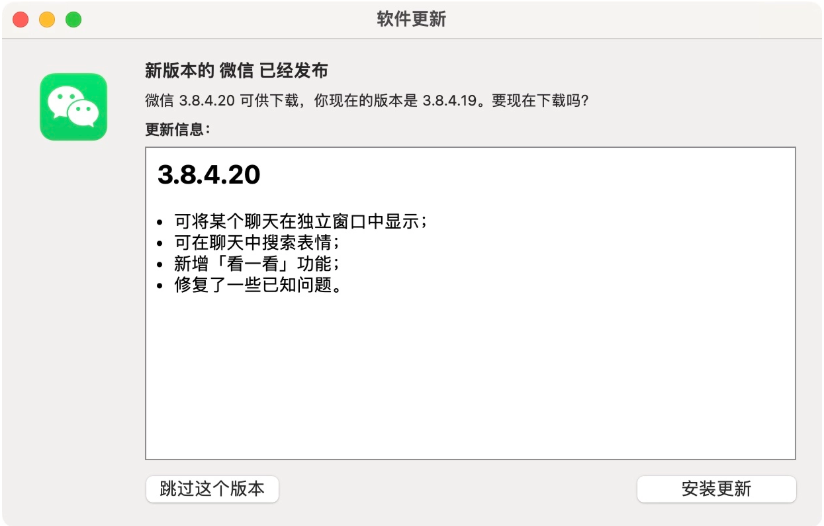Click 微信 3.8.4.20 可供下载 text
The image size is (824, 526).
[222, 100]
